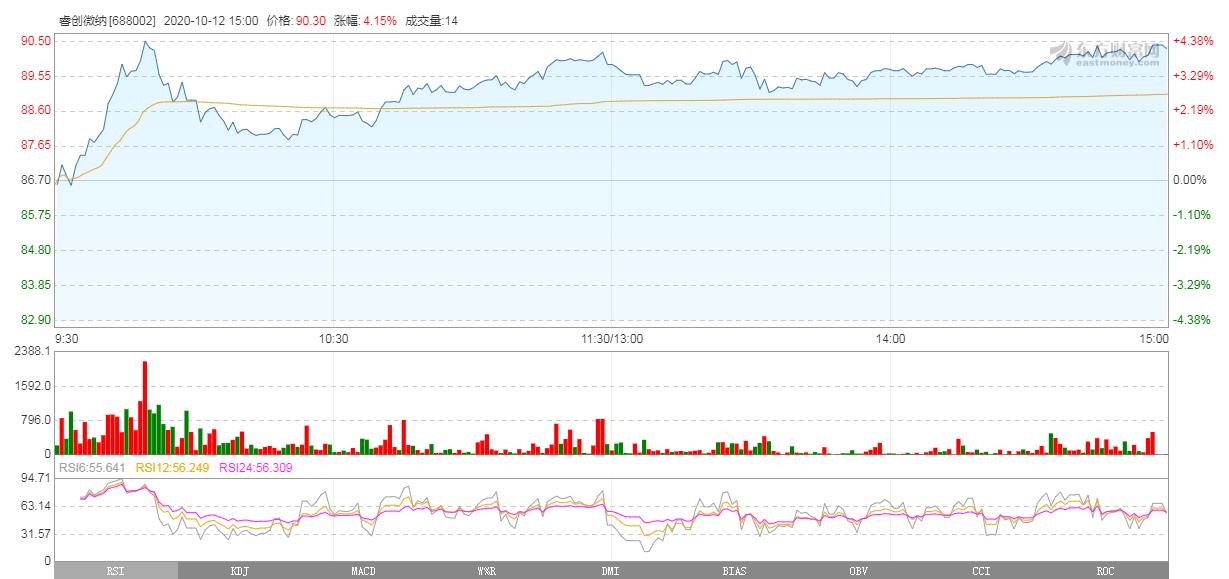This screenshot has height=579, width=1229.
Task: Click the 10:30 time axis label
Action: tap(333, 339)
